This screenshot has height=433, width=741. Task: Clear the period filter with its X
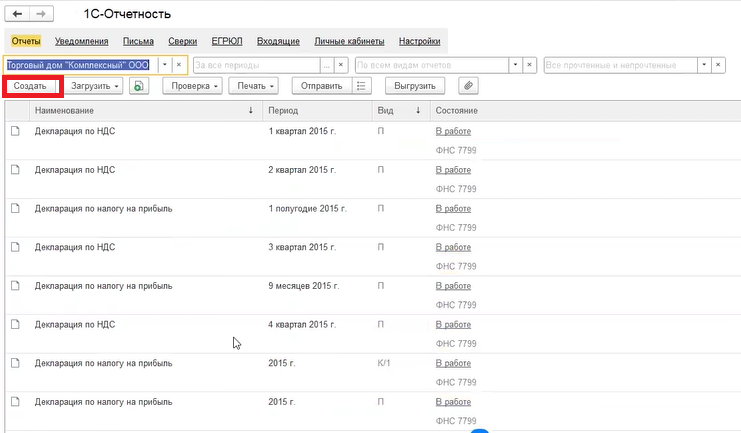[x=341, y=64]
